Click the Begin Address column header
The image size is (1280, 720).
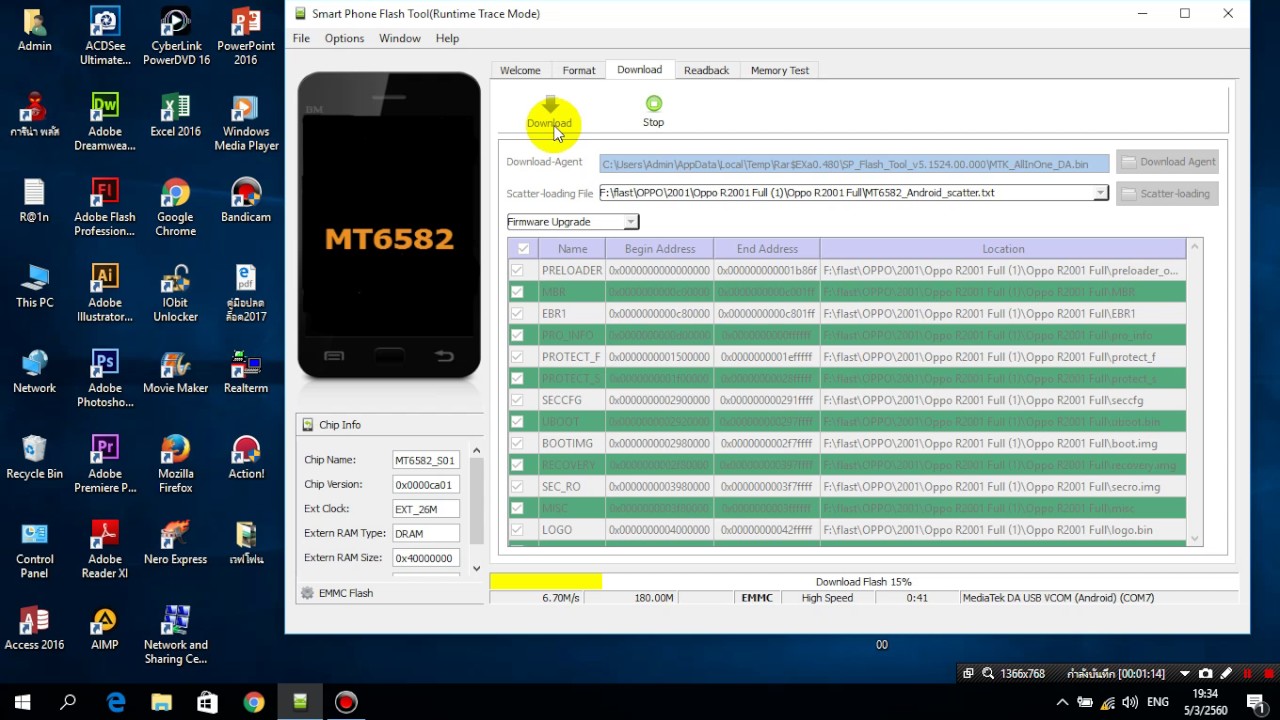660,248
